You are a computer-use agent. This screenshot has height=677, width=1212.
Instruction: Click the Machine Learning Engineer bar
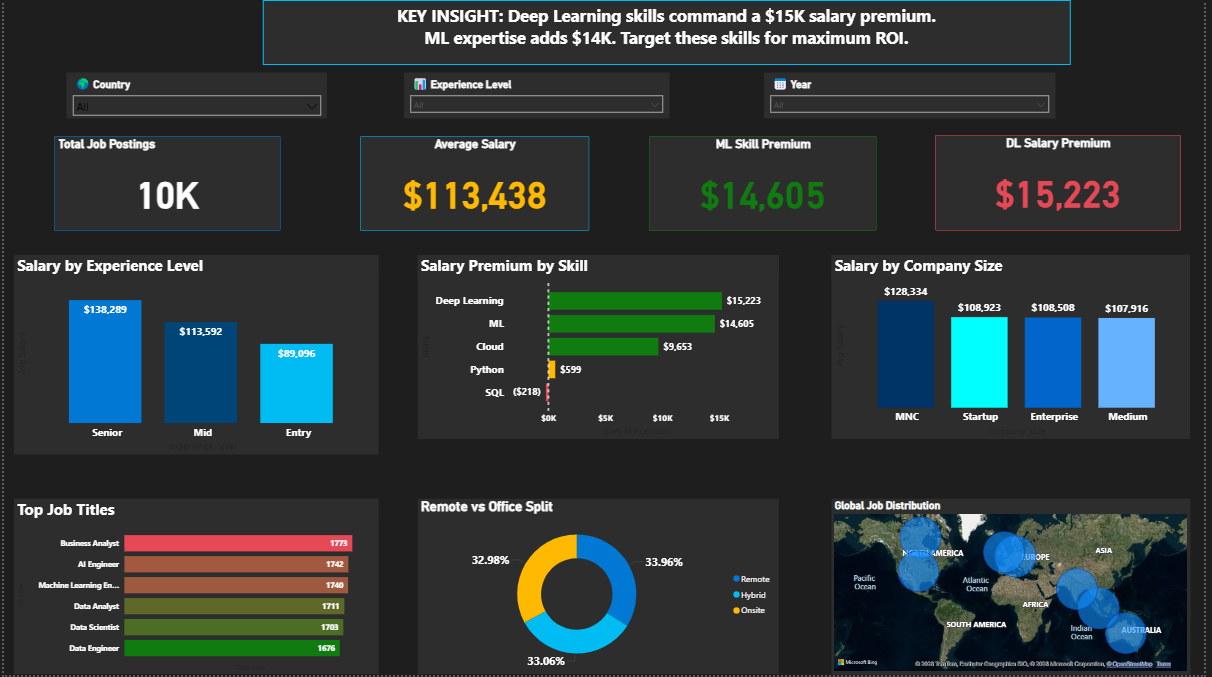[x=236, y=585]
